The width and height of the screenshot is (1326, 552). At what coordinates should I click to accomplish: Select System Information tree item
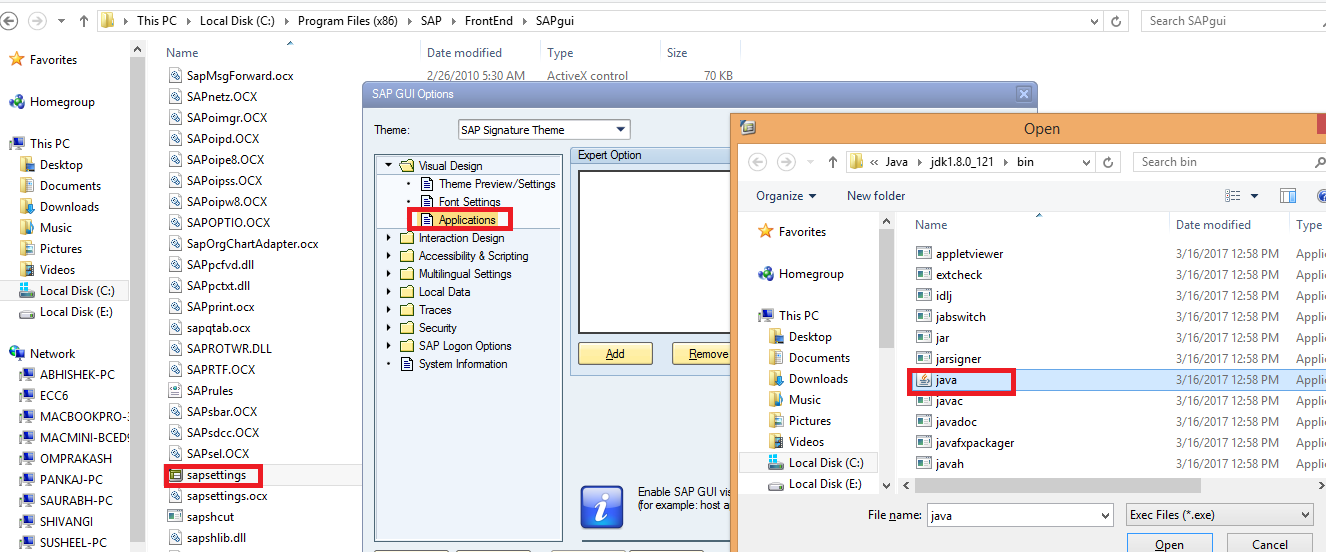point(463,364)
